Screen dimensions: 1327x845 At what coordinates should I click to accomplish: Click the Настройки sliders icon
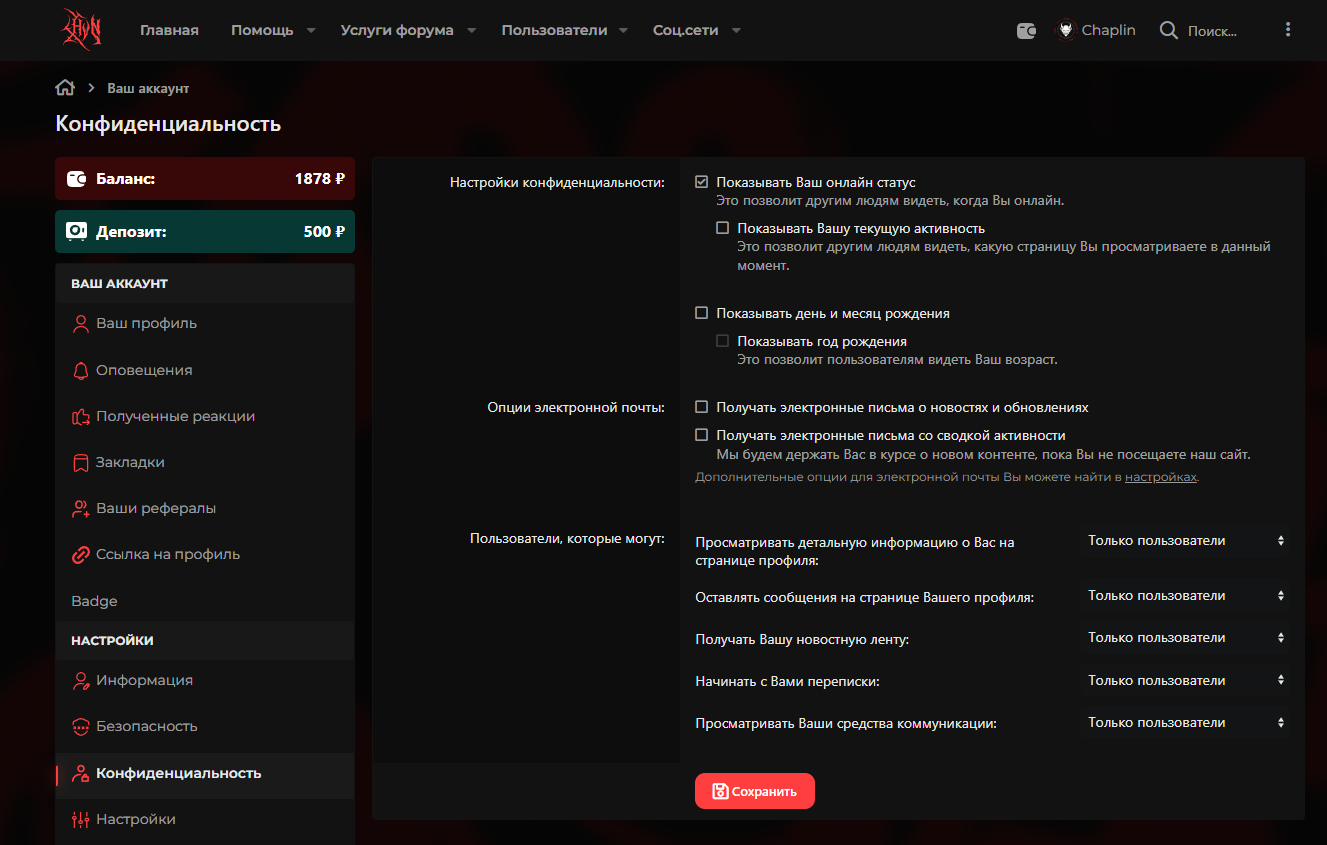pos(81,820)
